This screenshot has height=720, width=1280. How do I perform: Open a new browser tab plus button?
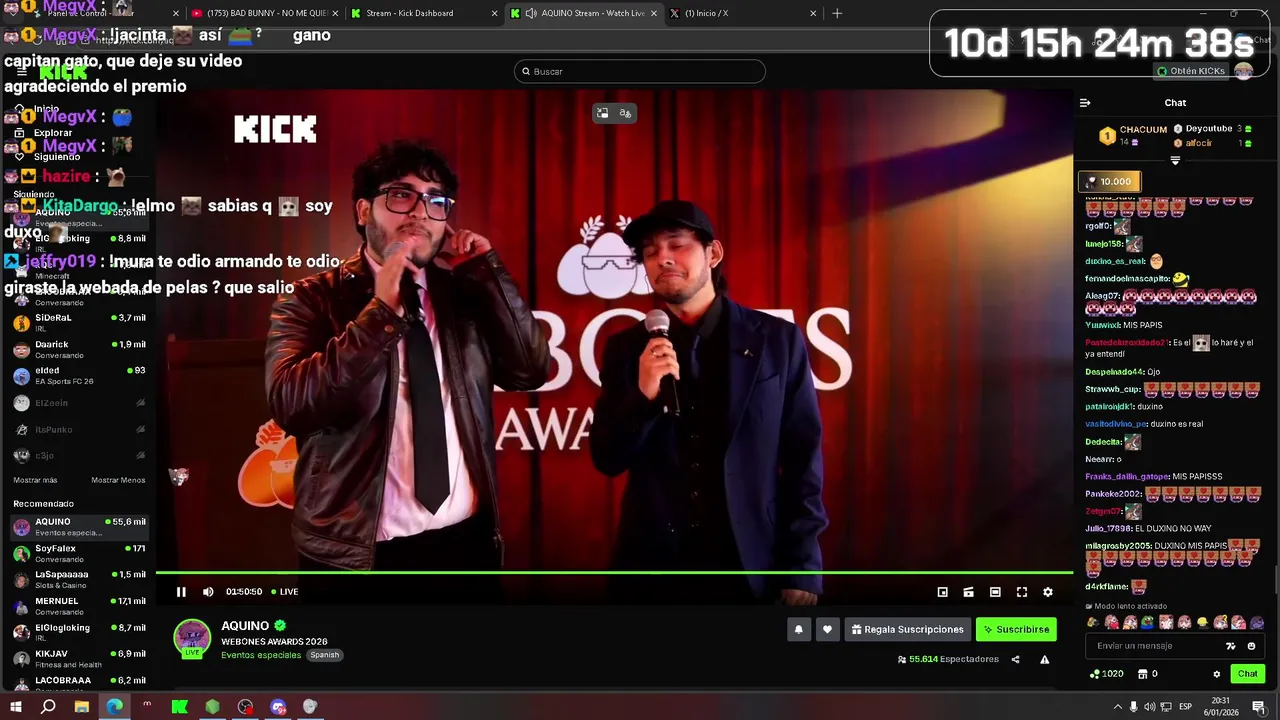(837, 13)
